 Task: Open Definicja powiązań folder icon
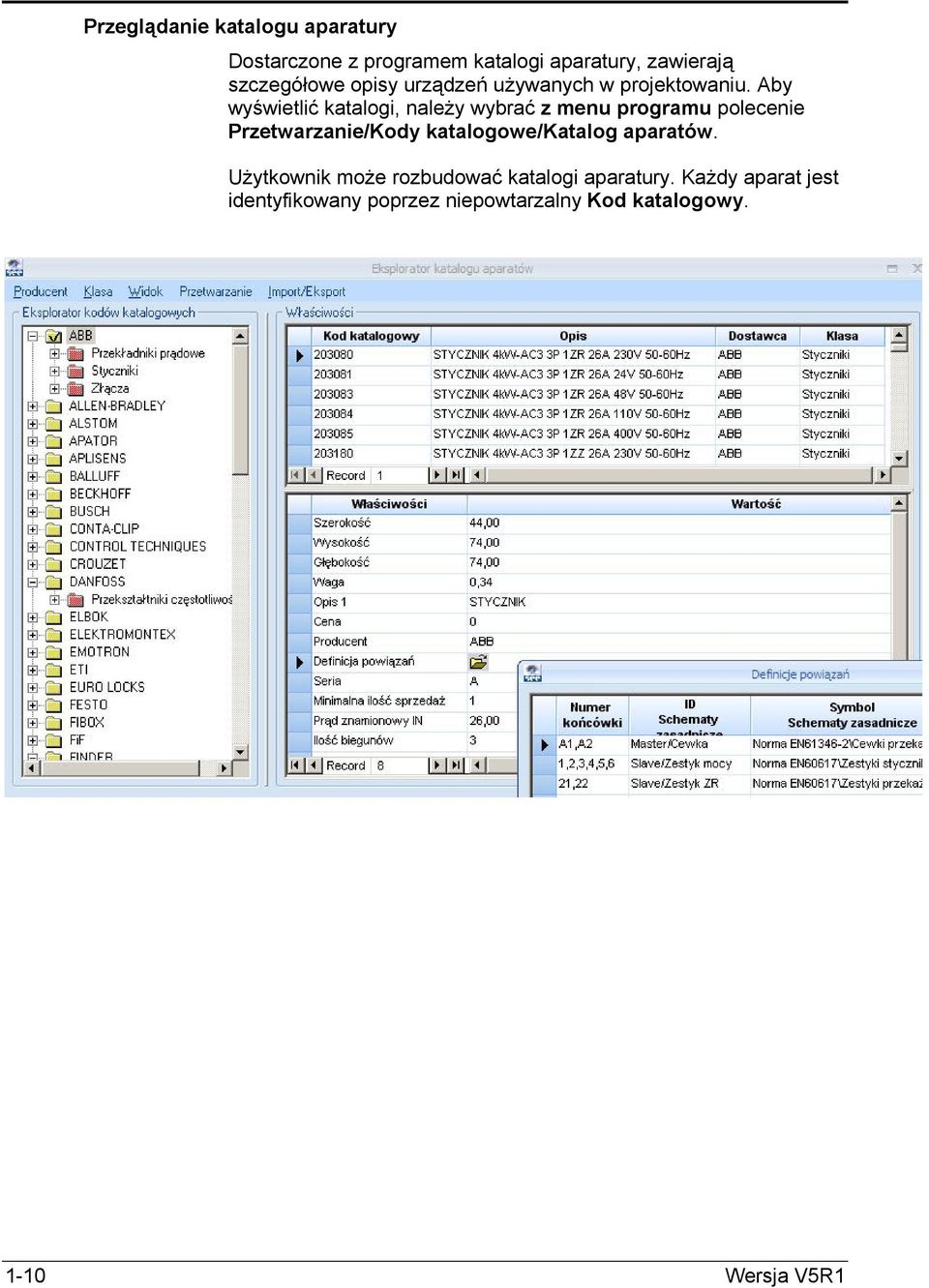[x=478, y=662]
